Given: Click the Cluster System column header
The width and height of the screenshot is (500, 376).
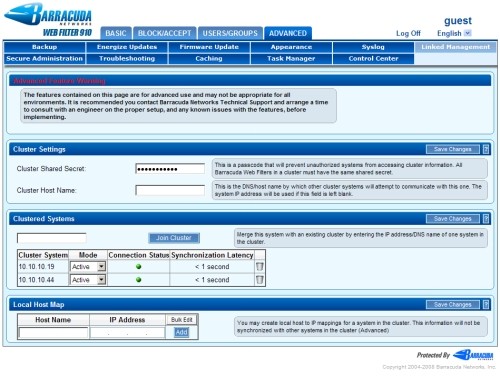Looking at the screenshot, I should tap(43, 255).
